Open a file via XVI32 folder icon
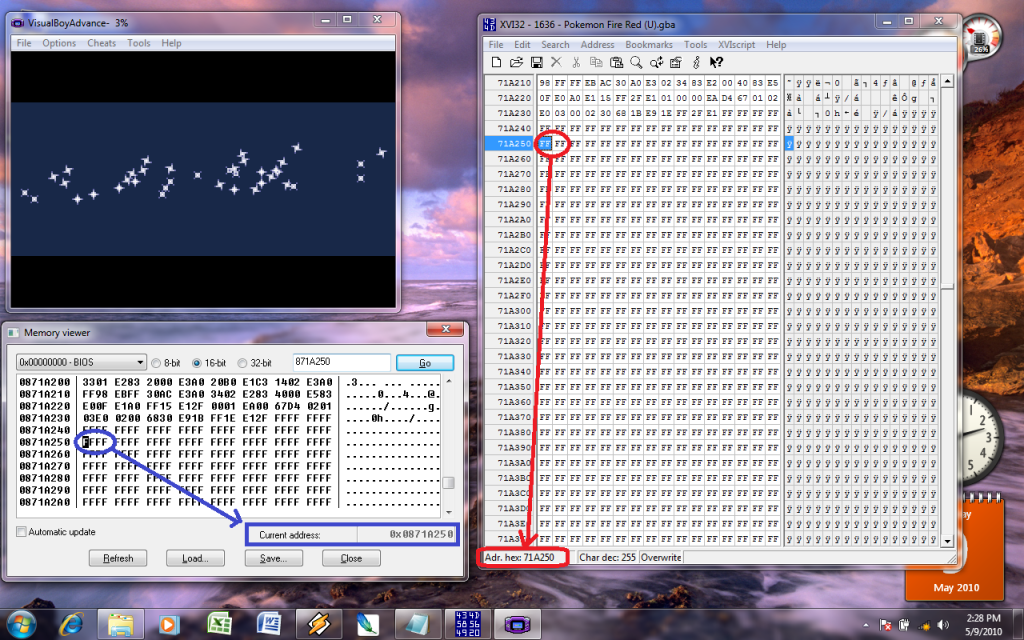 pyautogui.click(x=517, y=63)
